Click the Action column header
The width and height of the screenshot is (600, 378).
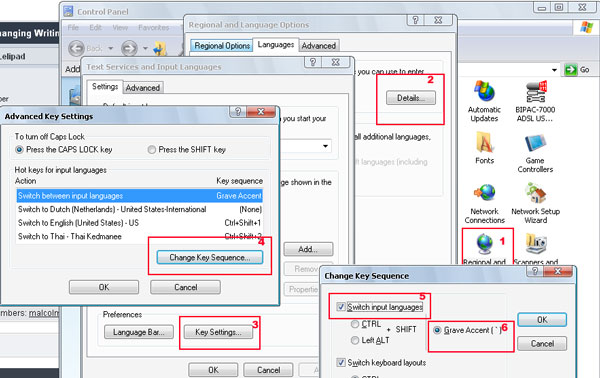tap(25, 181)
